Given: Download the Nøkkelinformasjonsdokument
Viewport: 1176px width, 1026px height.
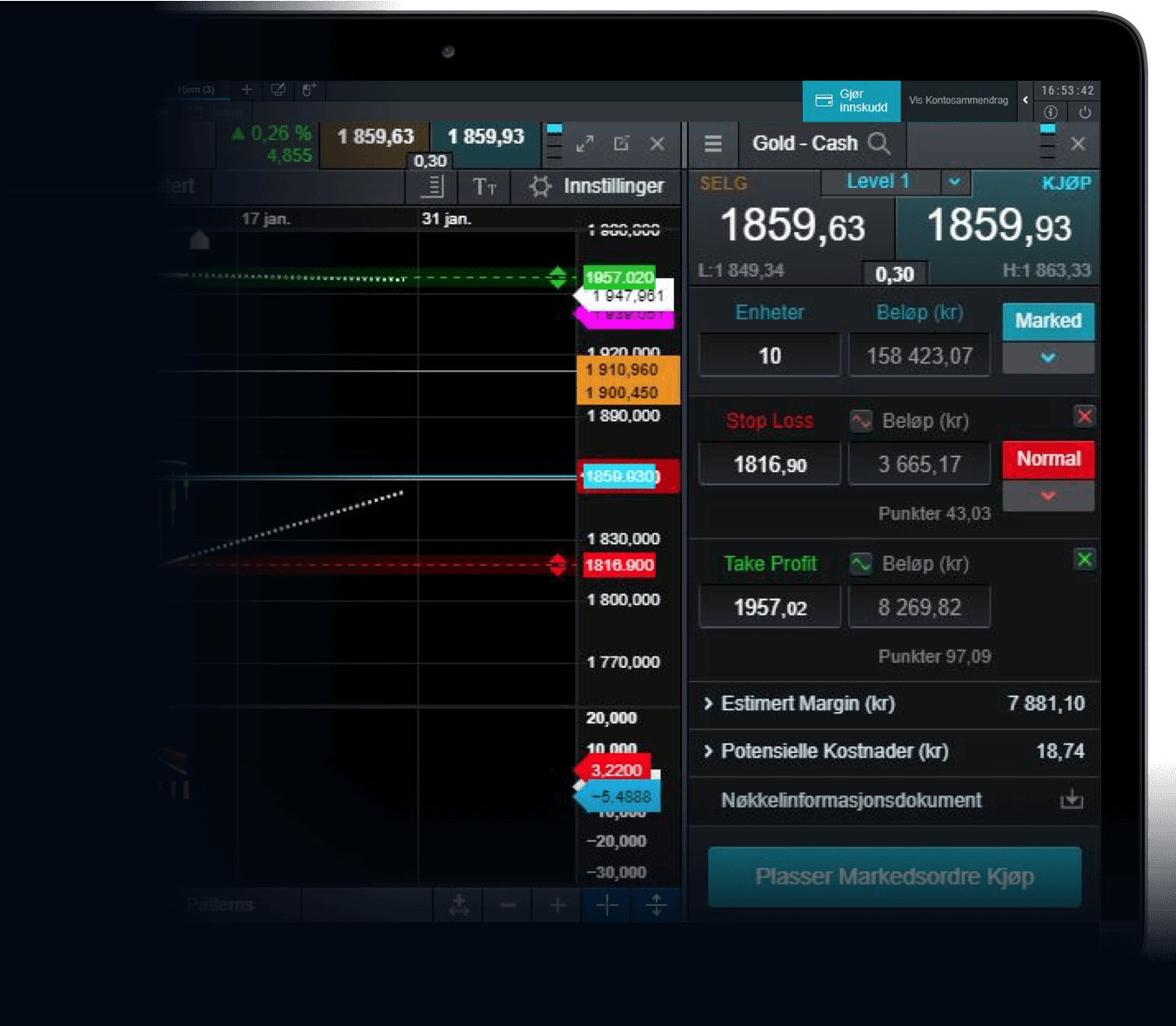Looking at the screenshot, I should (x=1072, y=801).
